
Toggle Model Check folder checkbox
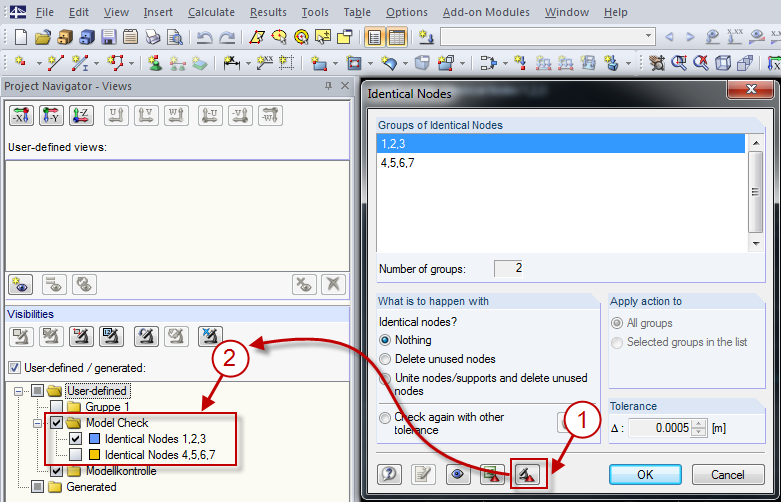tap(57, 423)
